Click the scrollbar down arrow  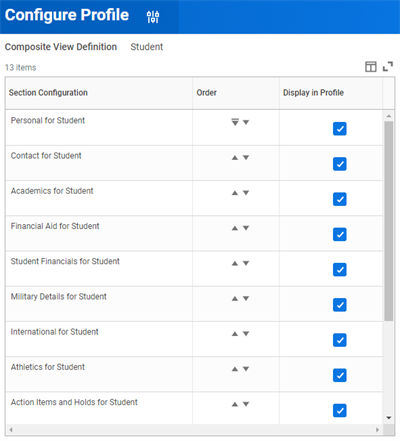(389, 418)
